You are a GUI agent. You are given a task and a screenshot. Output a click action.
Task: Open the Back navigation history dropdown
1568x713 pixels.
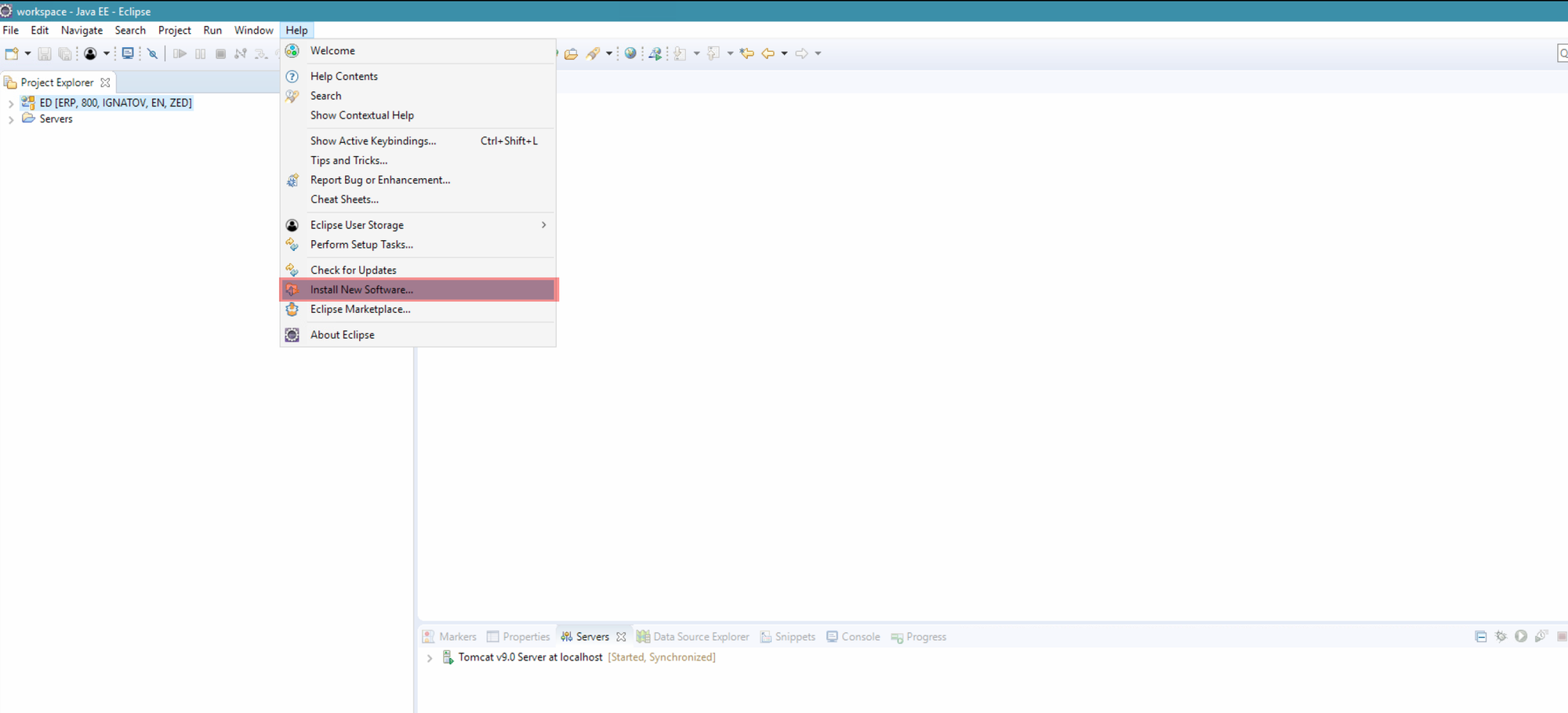point(784,53)
